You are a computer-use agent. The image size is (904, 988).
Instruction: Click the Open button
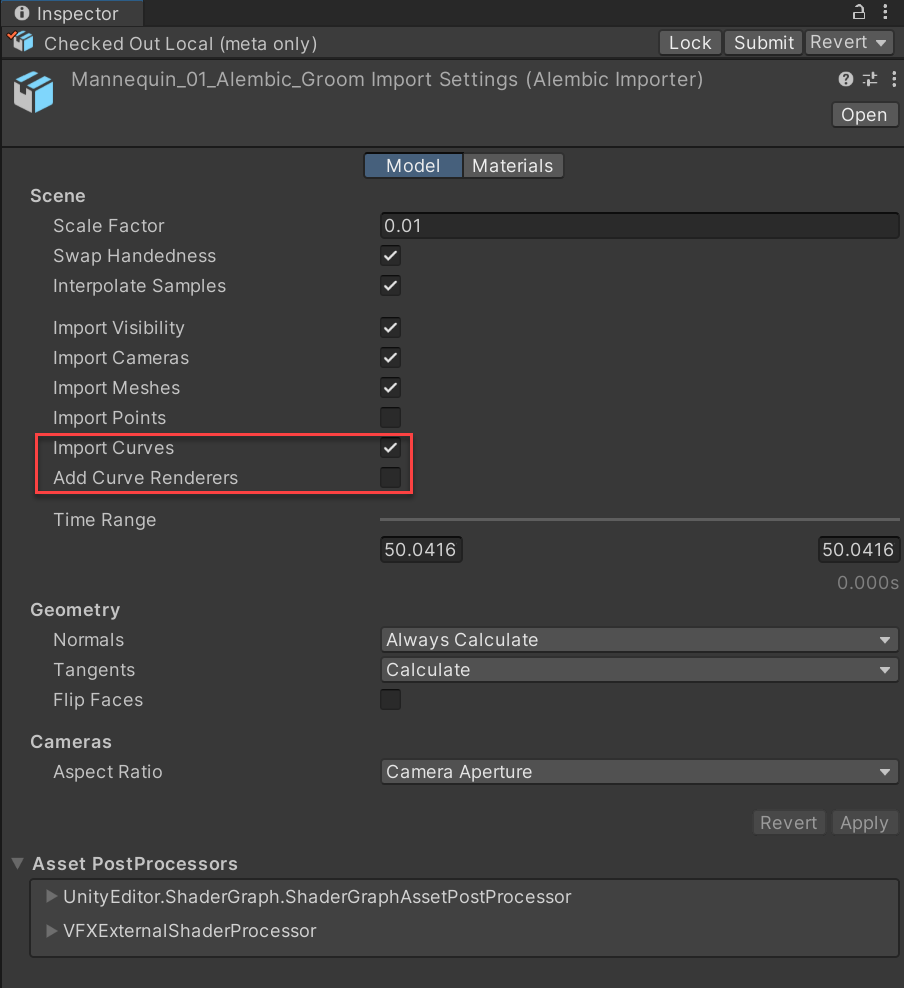863,115
